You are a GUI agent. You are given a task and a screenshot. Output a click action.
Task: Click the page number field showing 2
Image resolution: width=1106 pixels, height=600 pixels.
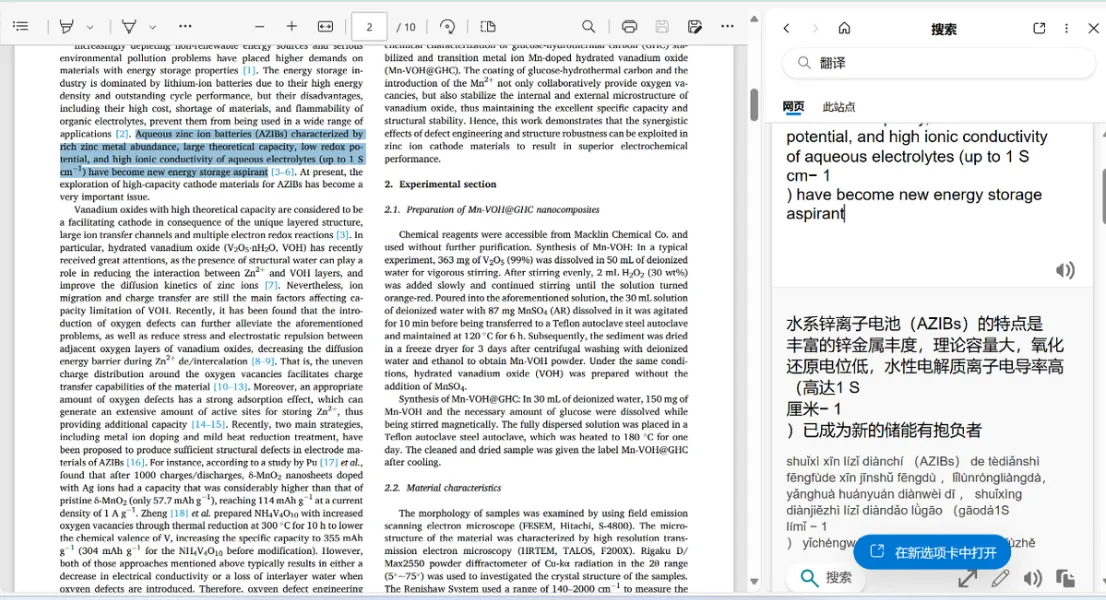(x=369, y=27)
